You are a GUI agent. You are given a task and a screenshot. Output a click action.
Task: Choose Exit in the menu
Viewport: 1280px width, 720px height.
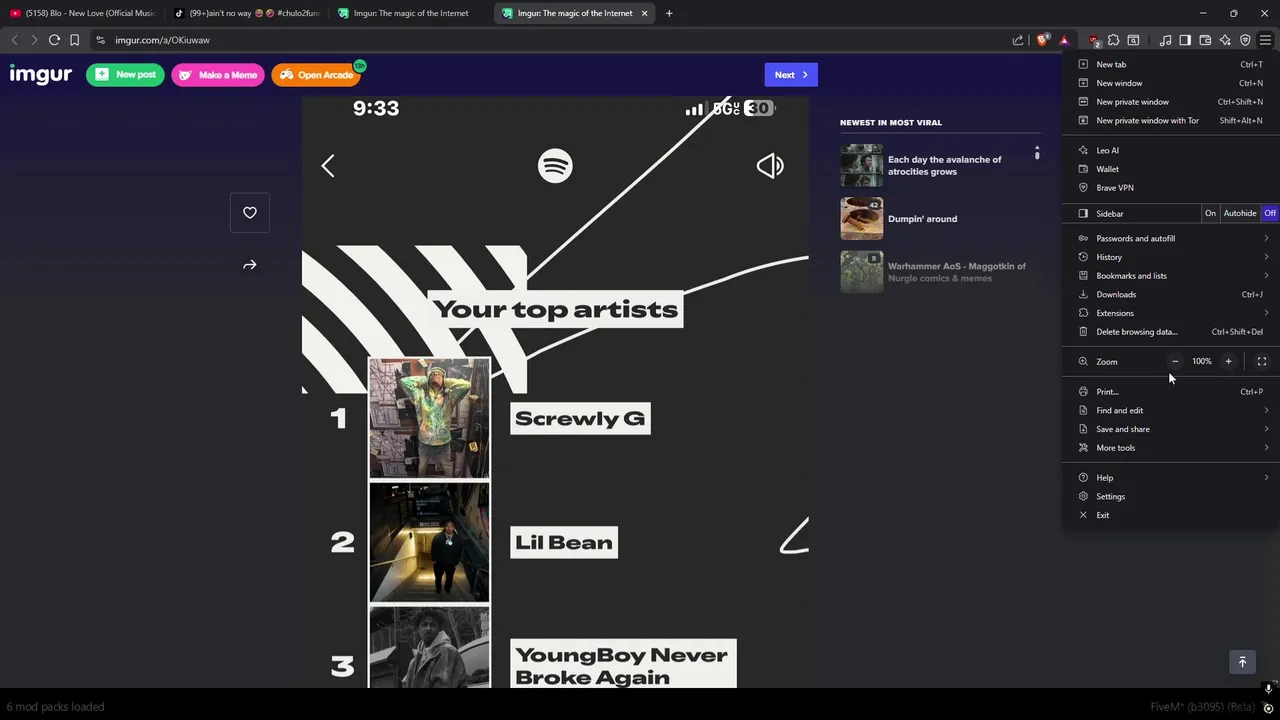click(1171, 515)
